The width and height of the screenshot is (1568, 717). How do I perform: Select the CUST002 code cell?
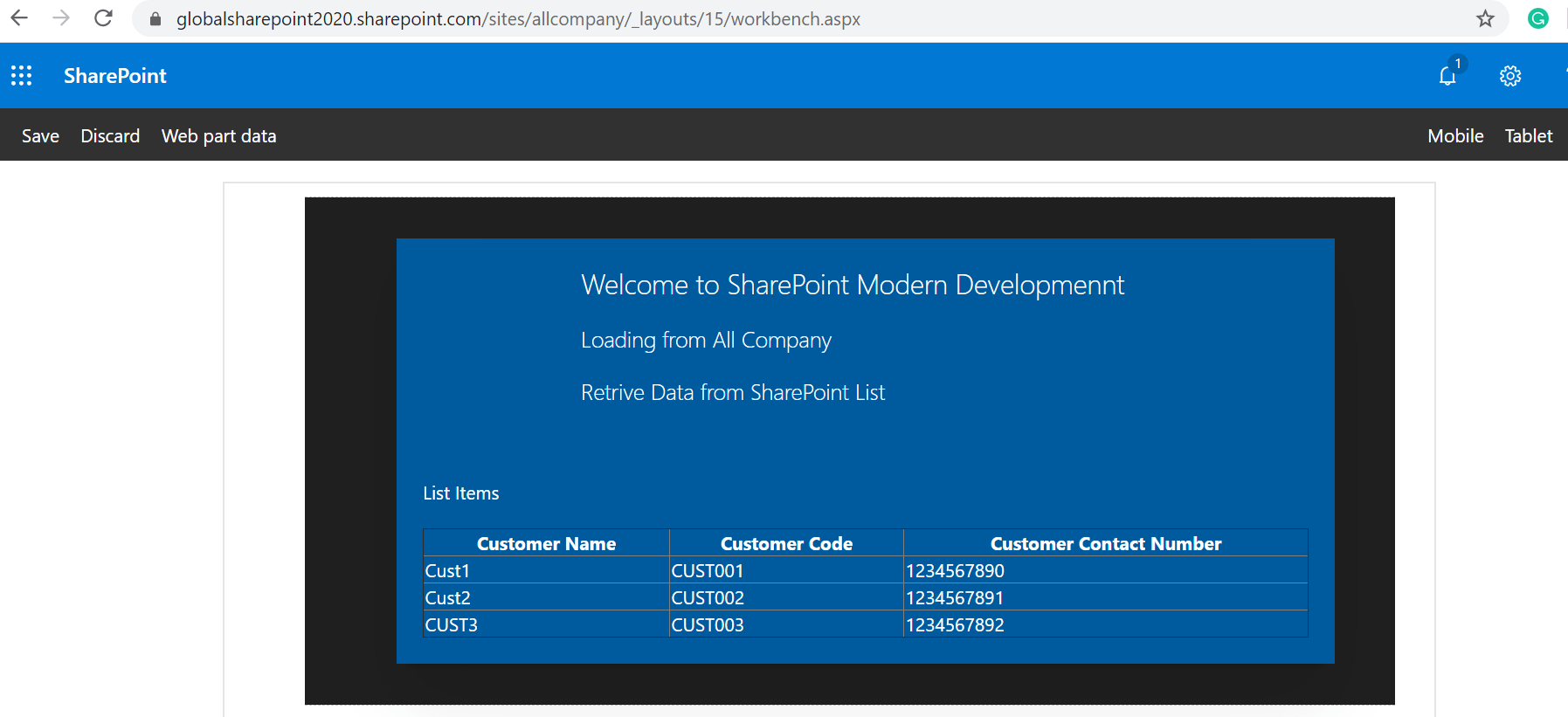[787, 597]
